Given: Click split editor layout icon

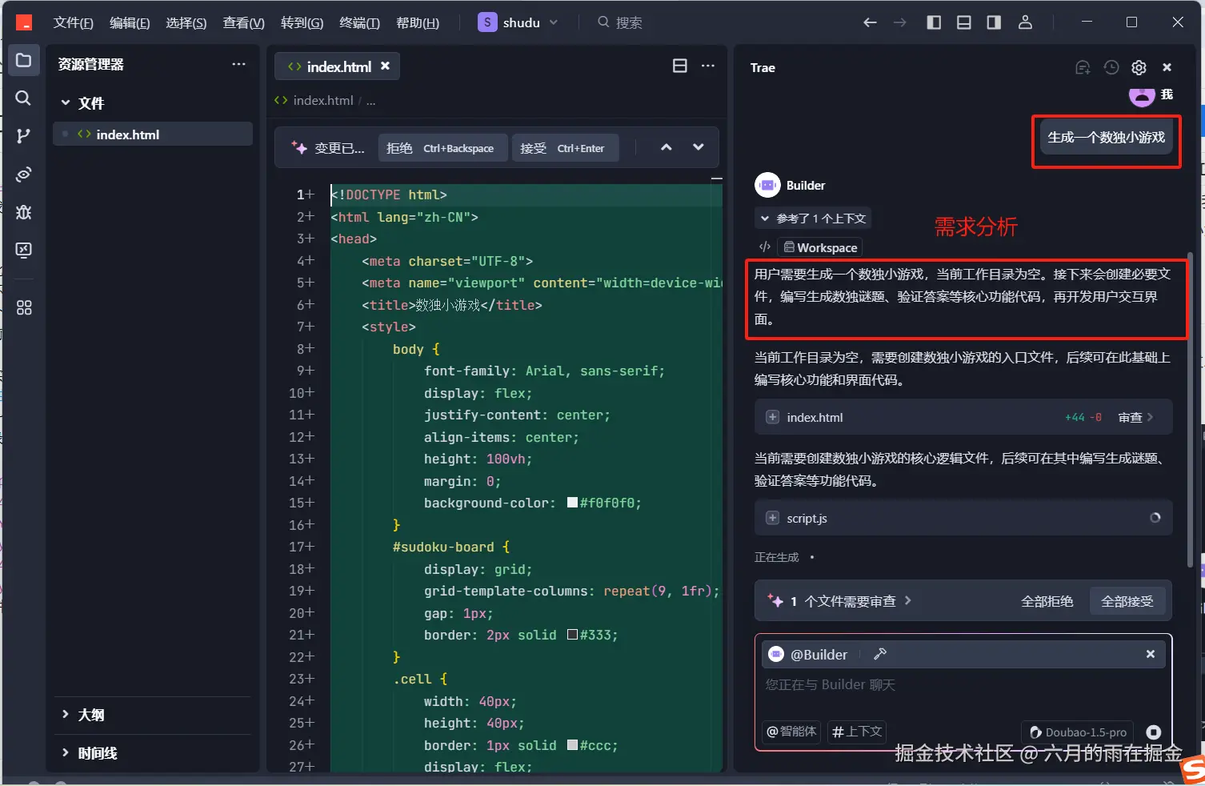Looking at the screenshot, I should point(680,66).
